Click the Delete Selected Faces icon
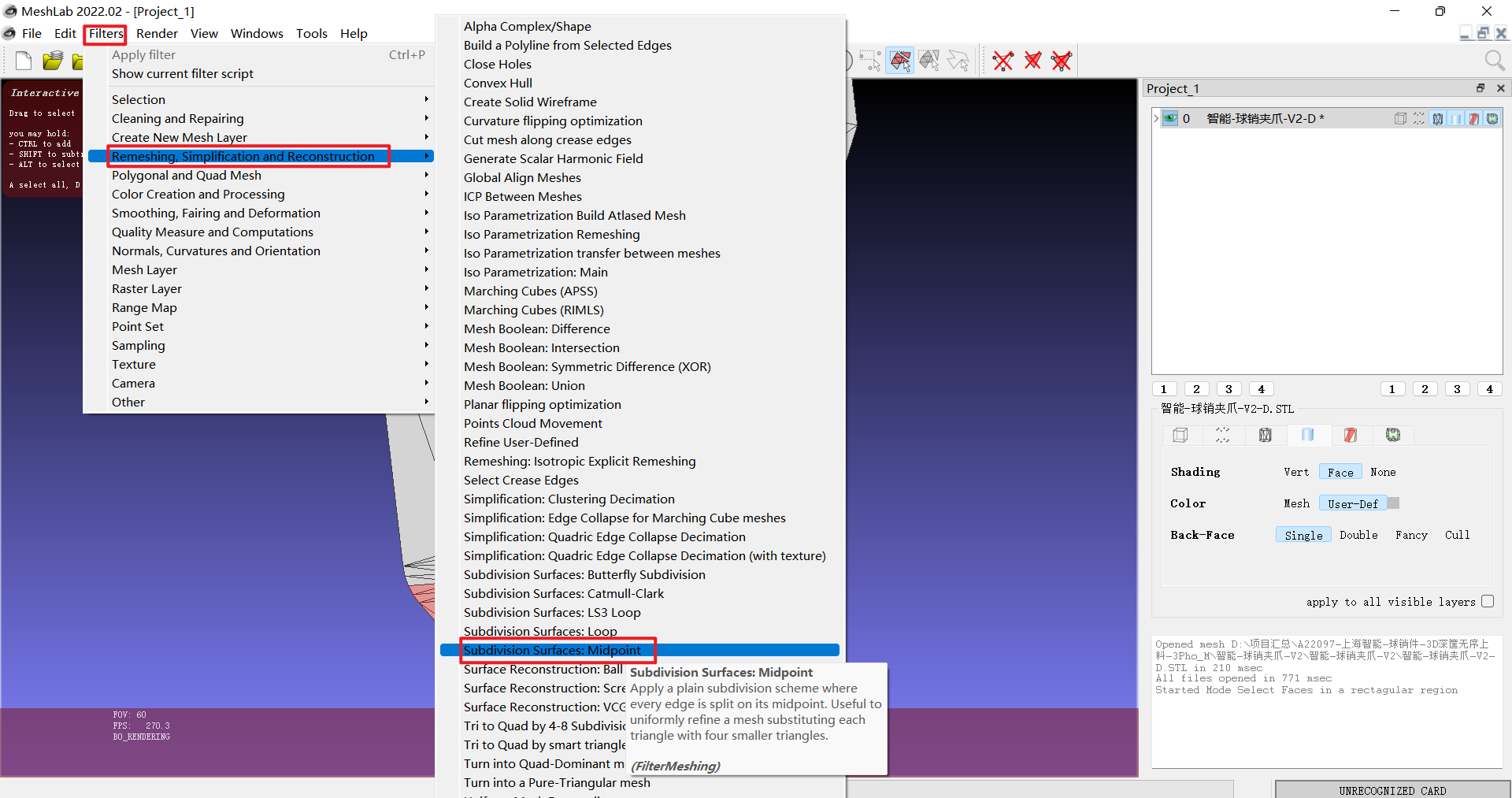1512x798 pixels. pyautogui.click(x=1032, y=61)
